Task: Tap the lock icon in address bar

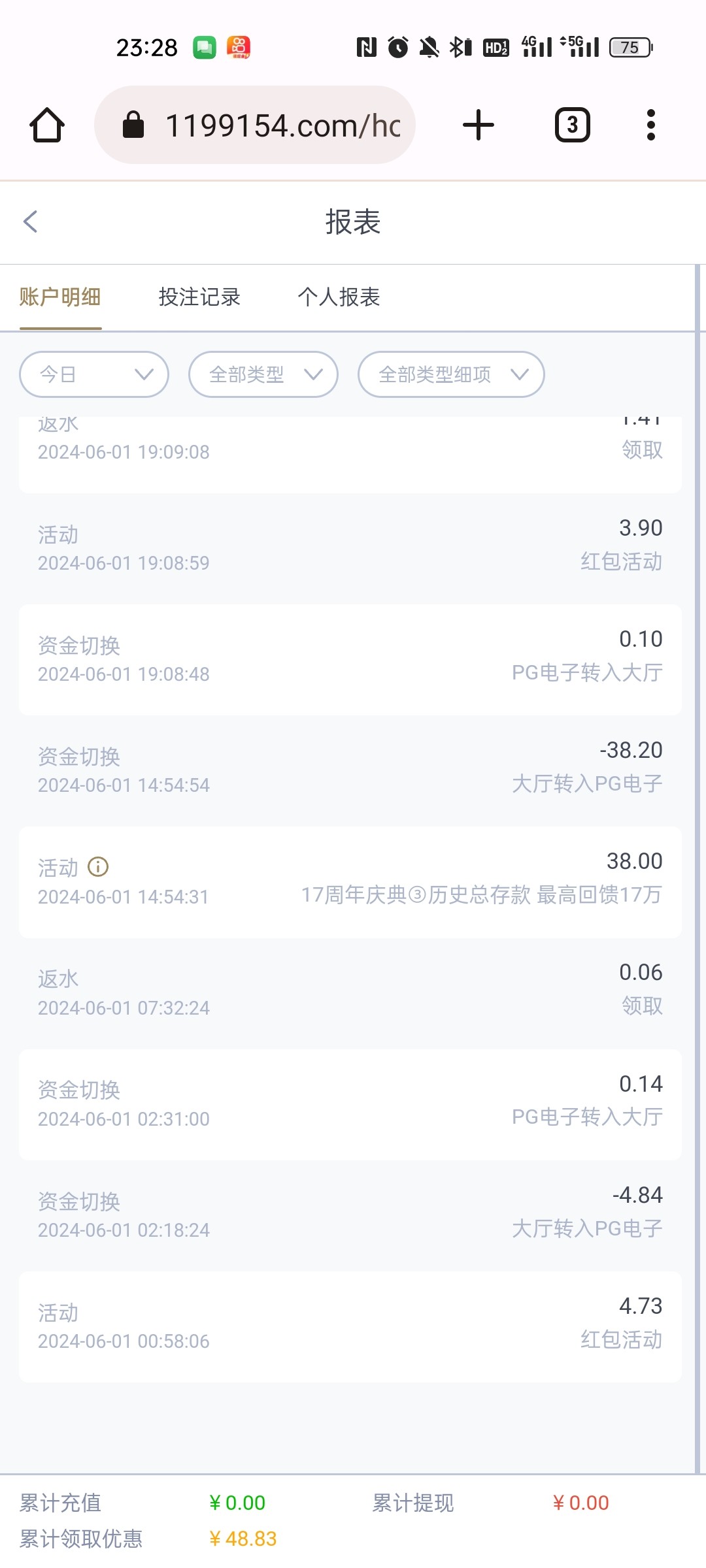Action: point(133,125)
